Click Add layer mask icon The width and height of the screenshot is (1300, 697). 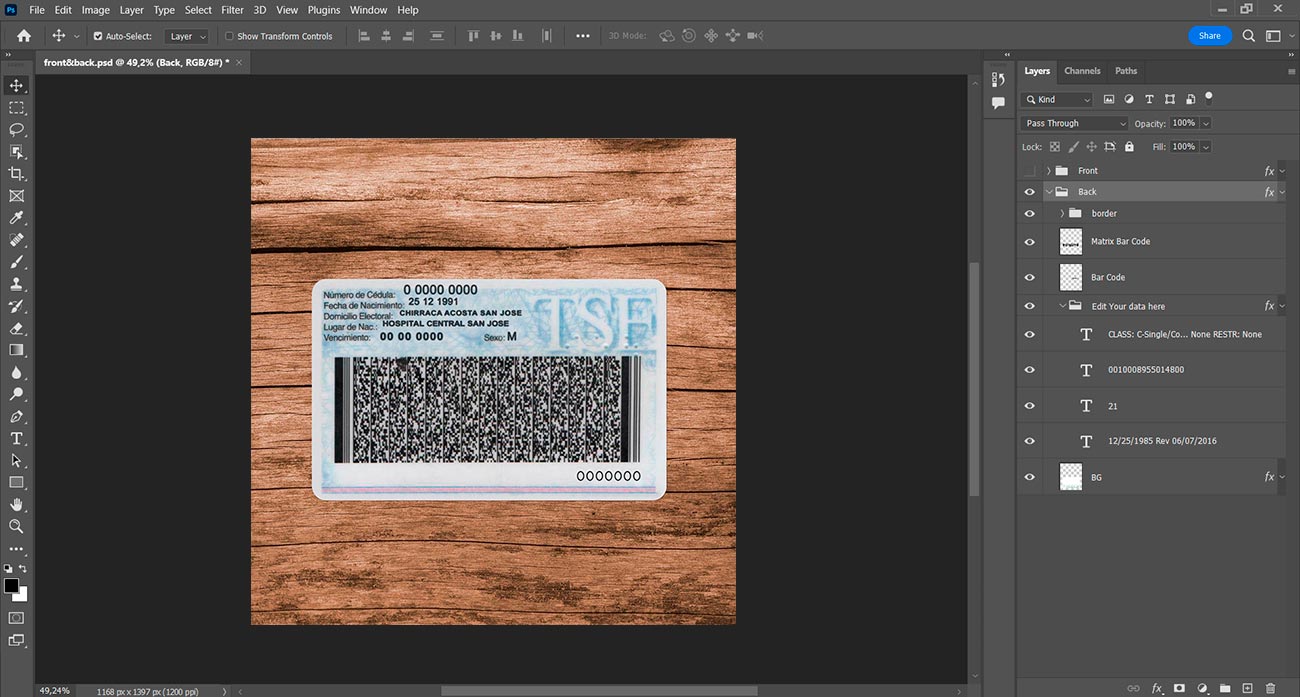point(1179,688)
